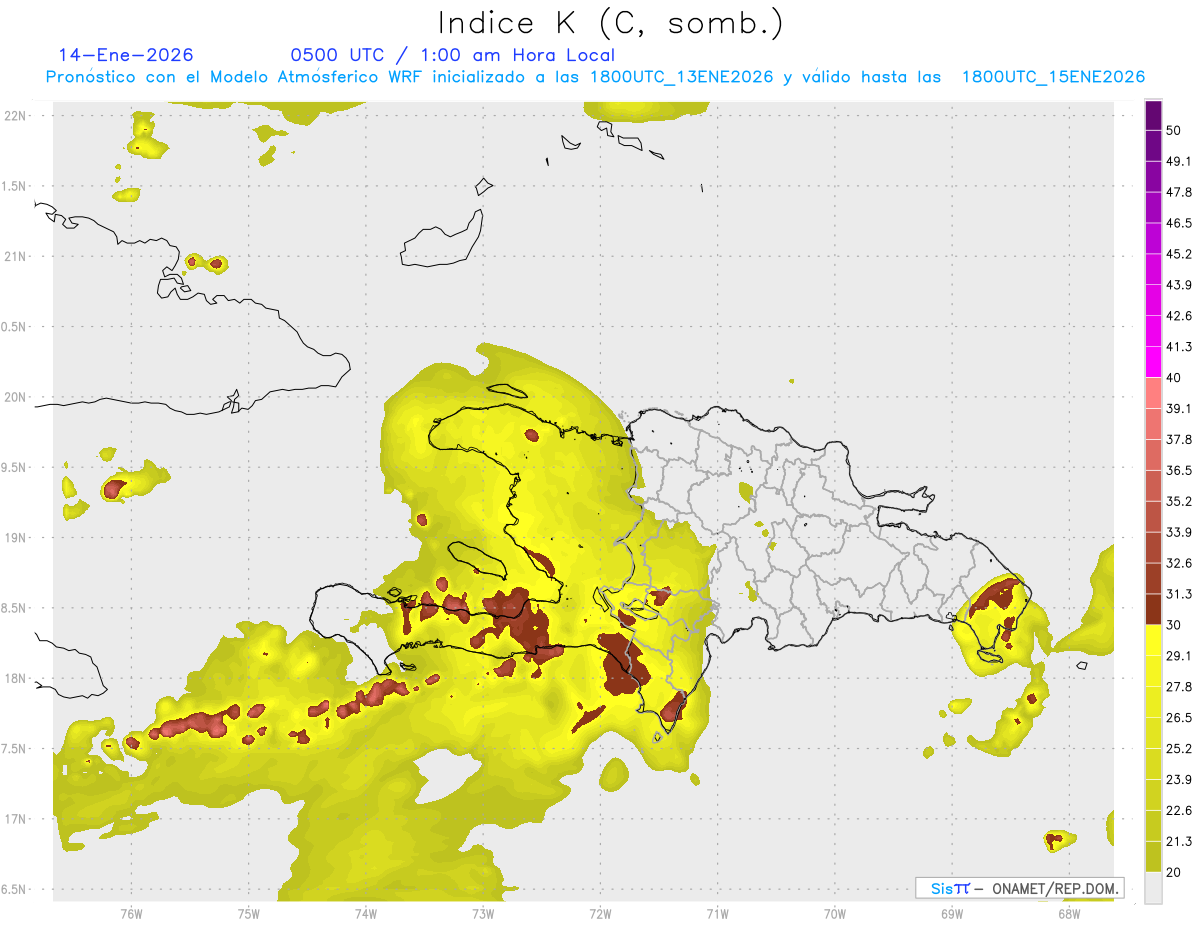Image resolution: width=1200 pixels, height=927 pixels.
Task: Pick the light gray colorbar segment below 20
Action: 1153,888
